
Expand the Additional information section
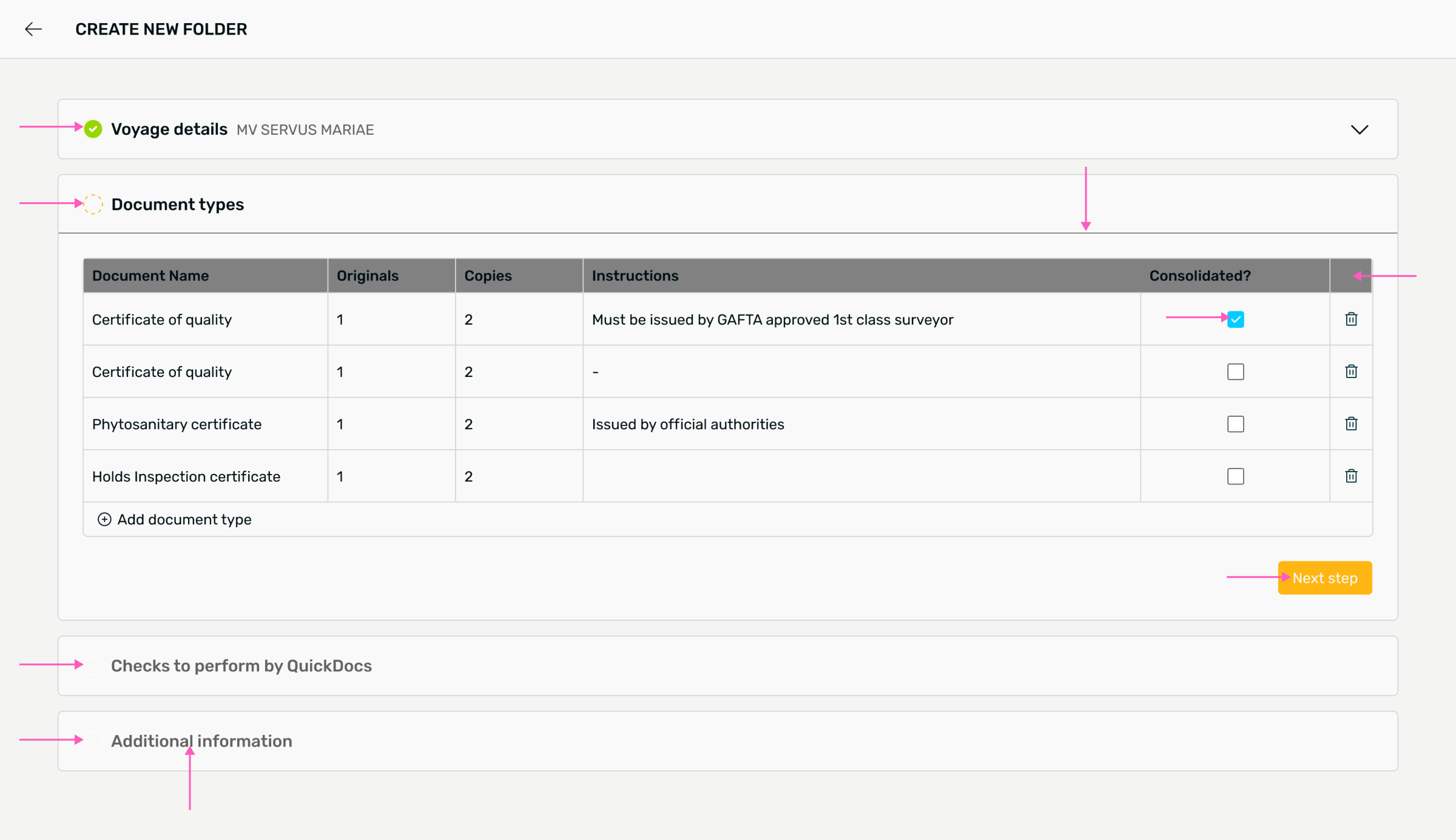(x=201, y=741)
